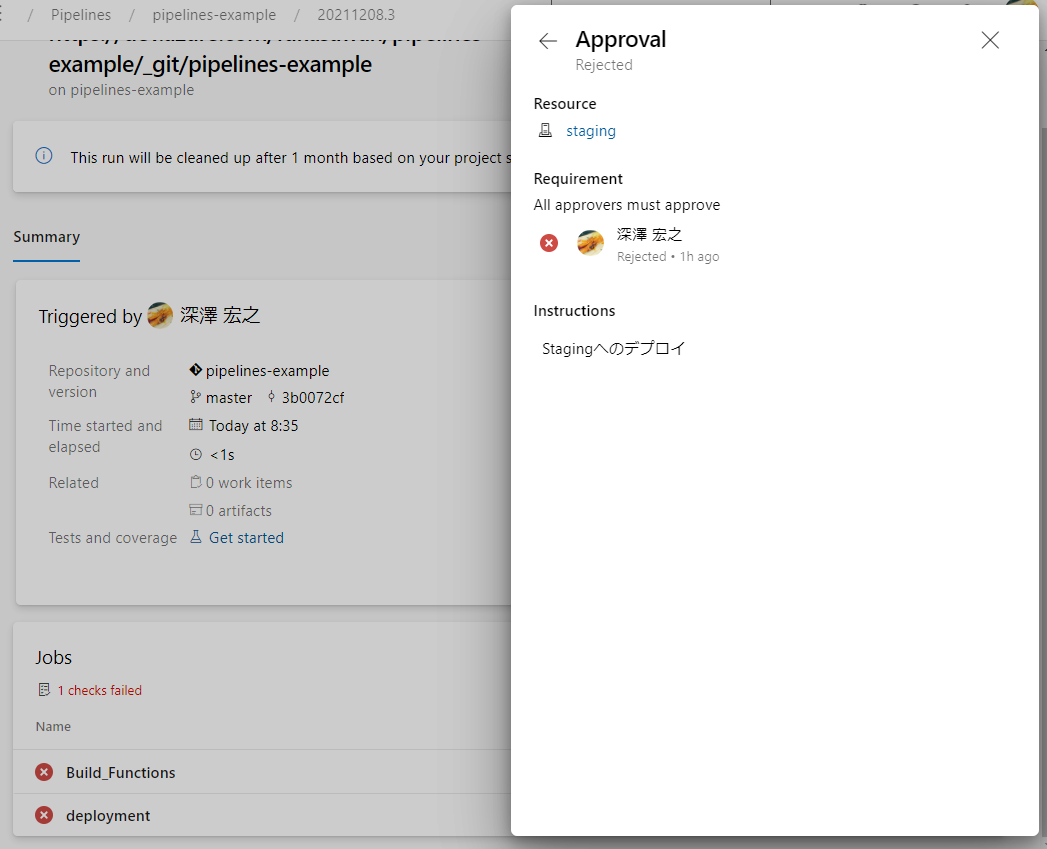Screen dimensions: 1047x849
Task: Open master branch link
Action: point(229,398)
